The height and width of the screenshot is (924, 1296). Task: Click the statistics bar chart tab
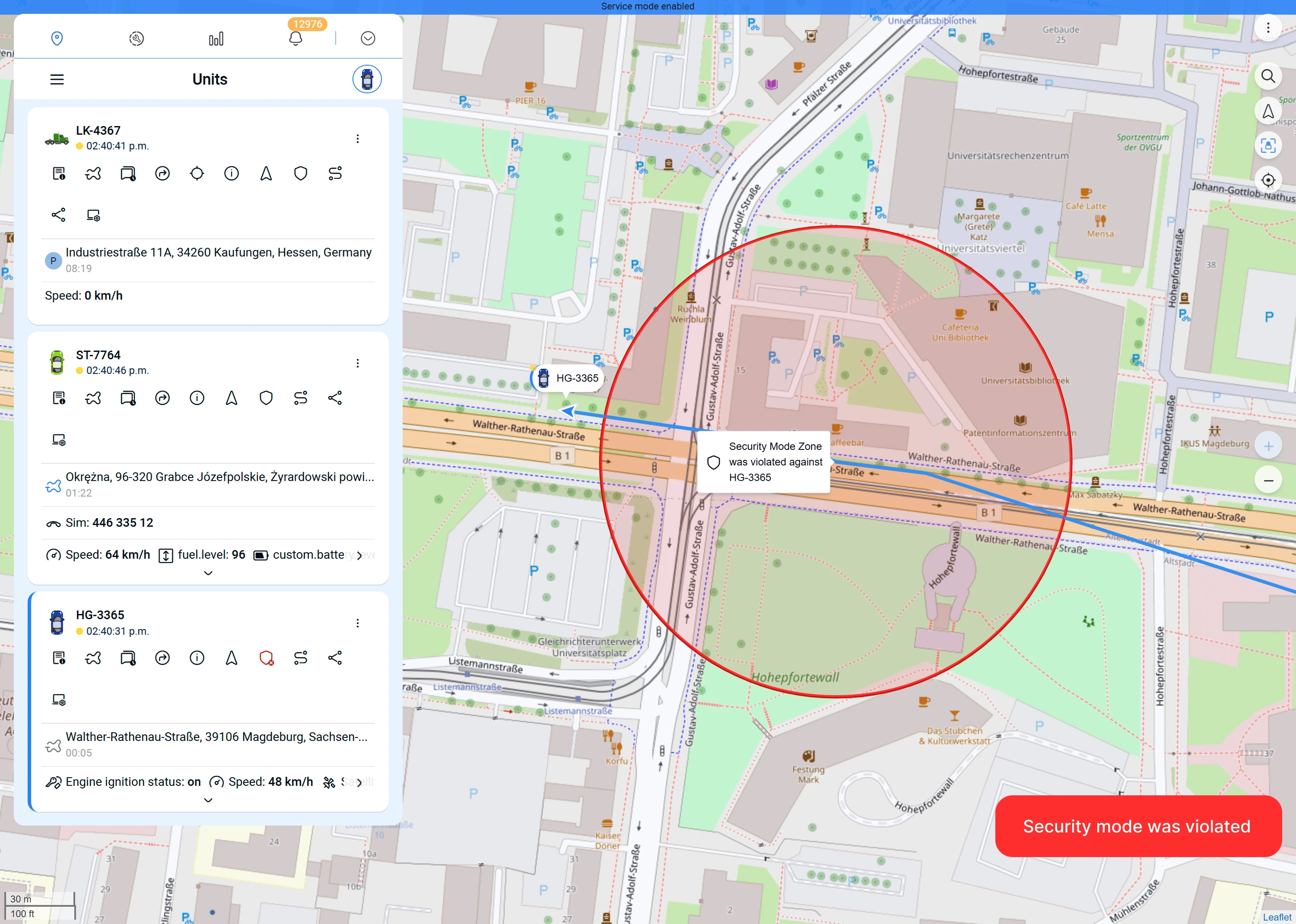tap(216, 39)
